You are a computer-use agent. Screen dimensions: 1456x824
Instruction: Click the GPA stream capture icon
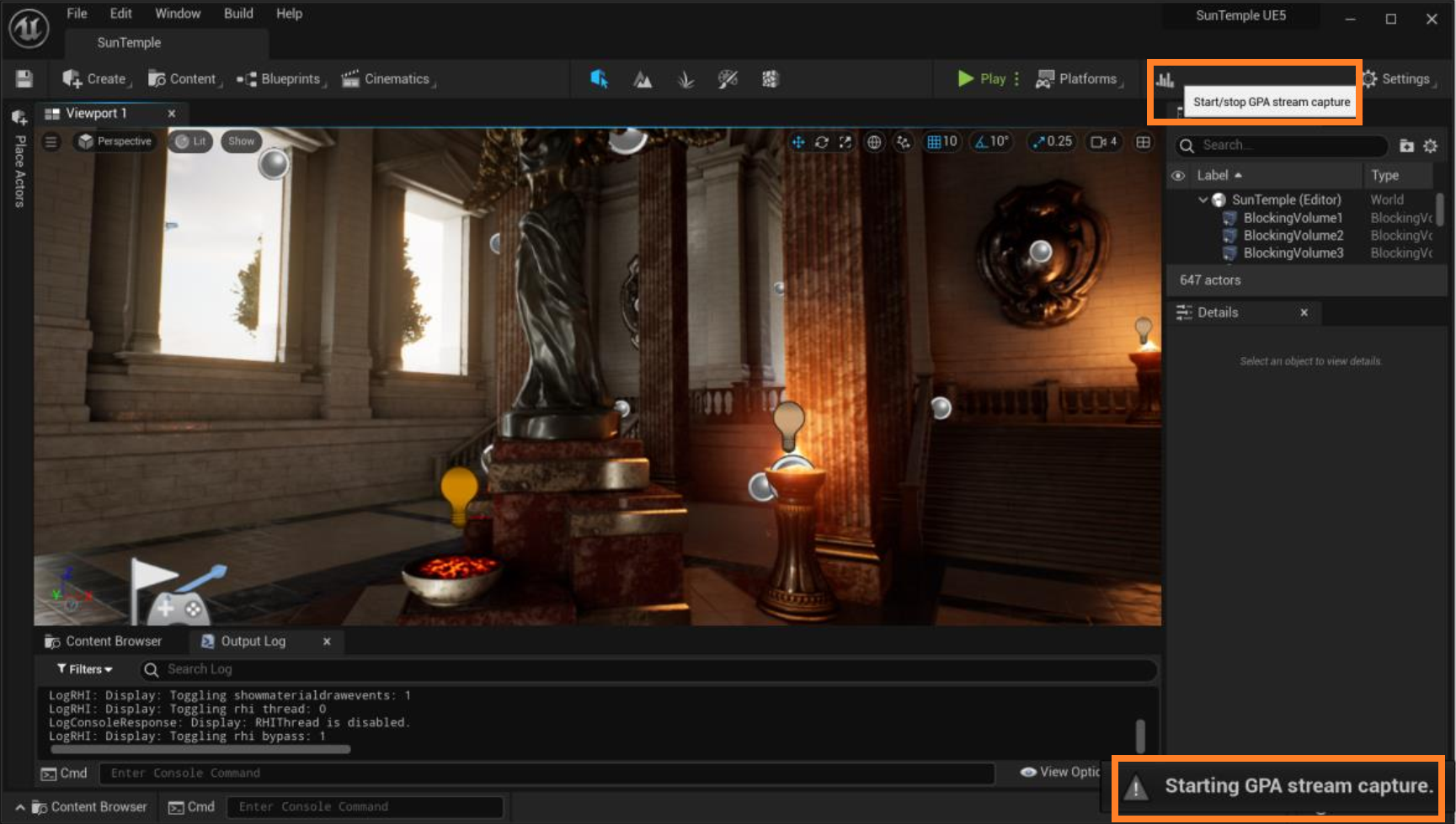1165,80
